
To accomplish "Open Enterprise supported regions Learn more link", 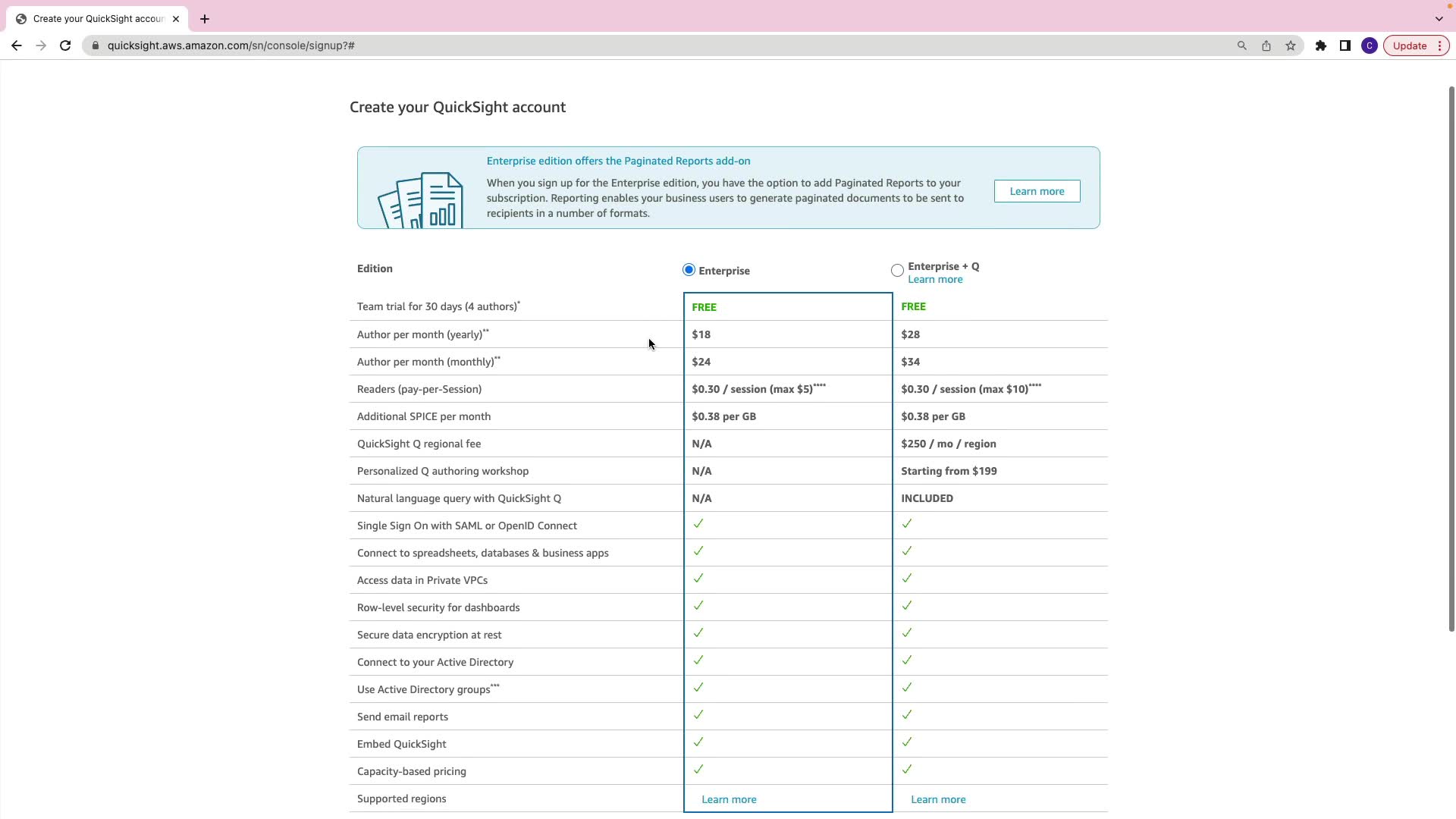I will pyautogui.click(x=729, y=799).
